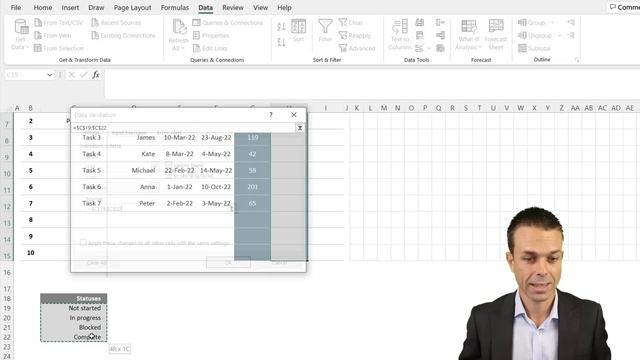Click the 10-Oct-22 date cell
The image size is (640, 360).
pos(216,187)
